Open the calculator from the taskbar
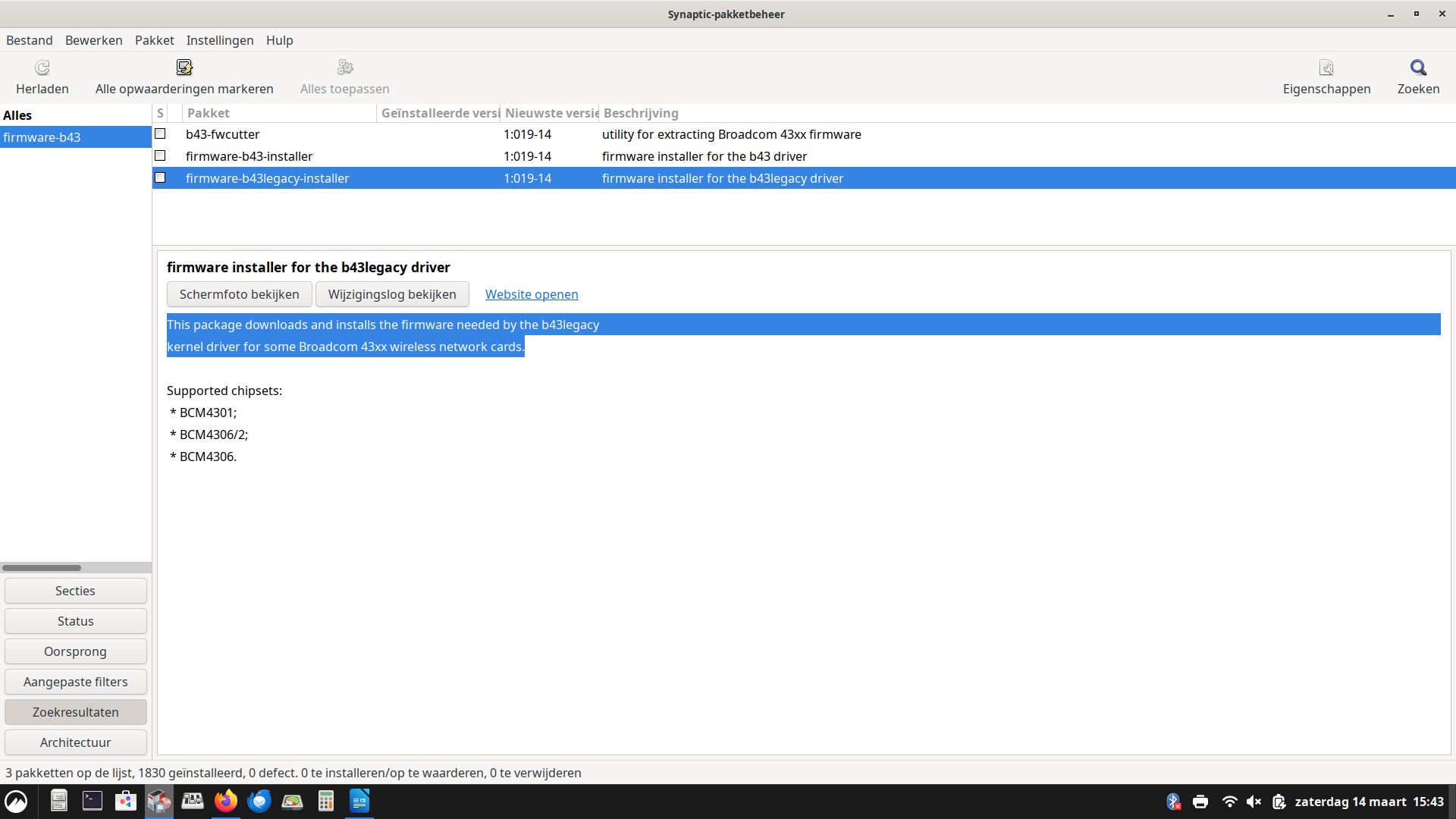Viewport: 1456px width, 819px height. tap(326, 802)
